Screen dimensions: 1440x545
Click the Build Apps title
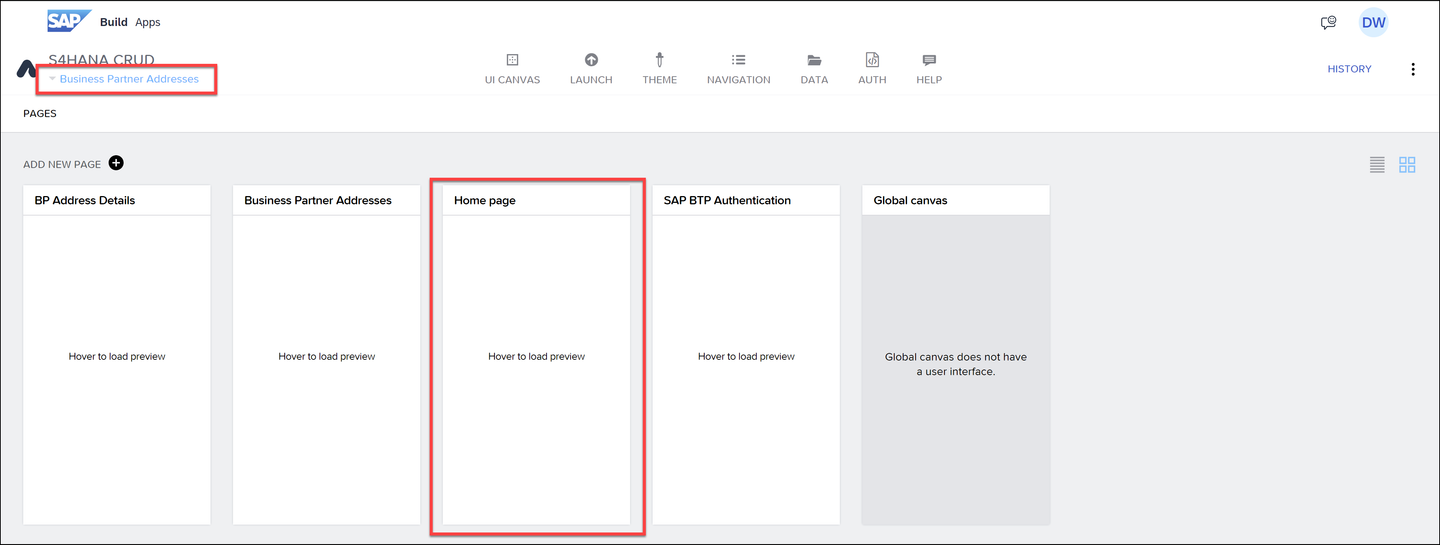pyautogui.click(x=130, y=22)
